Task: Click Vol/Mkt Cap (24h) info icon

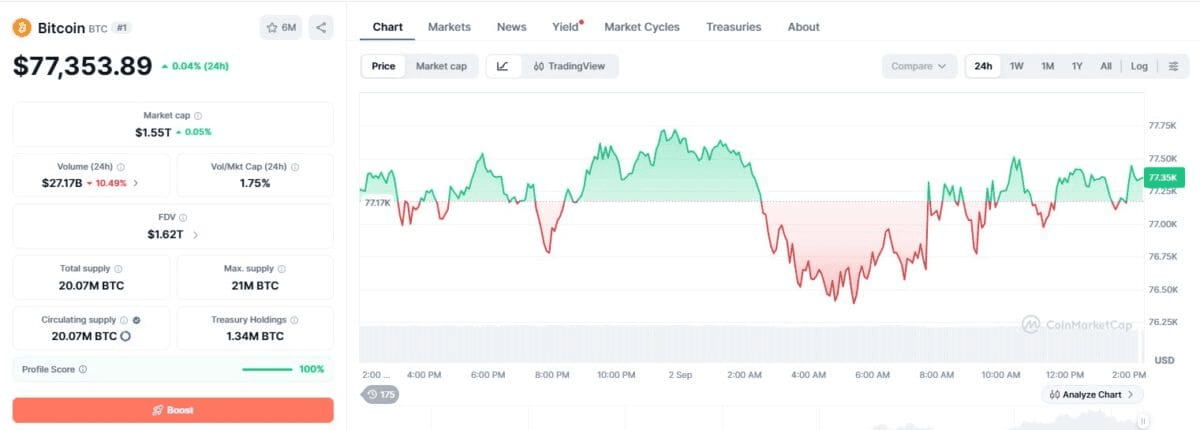Action: [295, 167]
